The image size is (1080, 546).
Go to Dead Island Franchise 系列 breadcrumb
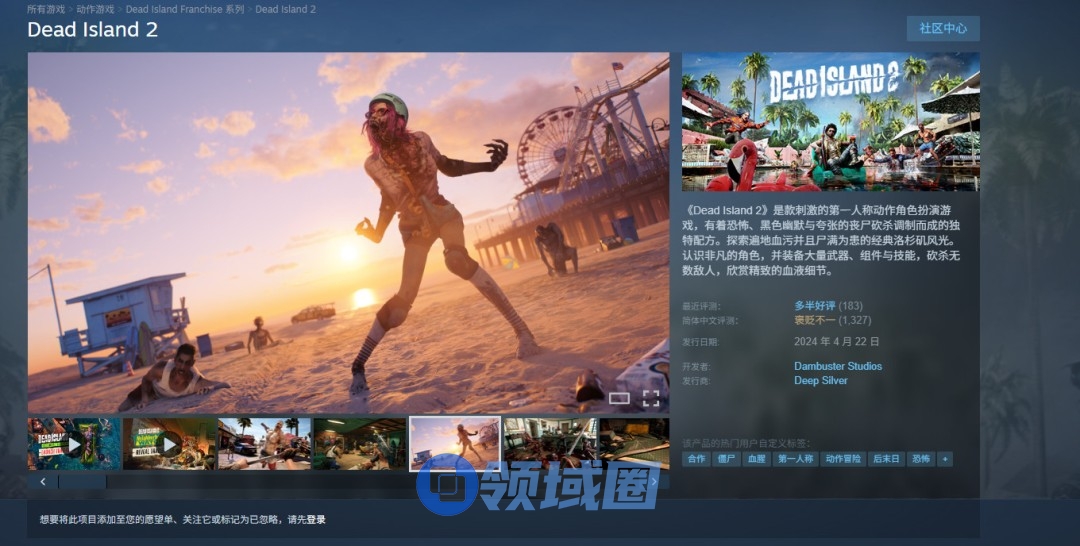pyautogui.click(x=184, y=9)
